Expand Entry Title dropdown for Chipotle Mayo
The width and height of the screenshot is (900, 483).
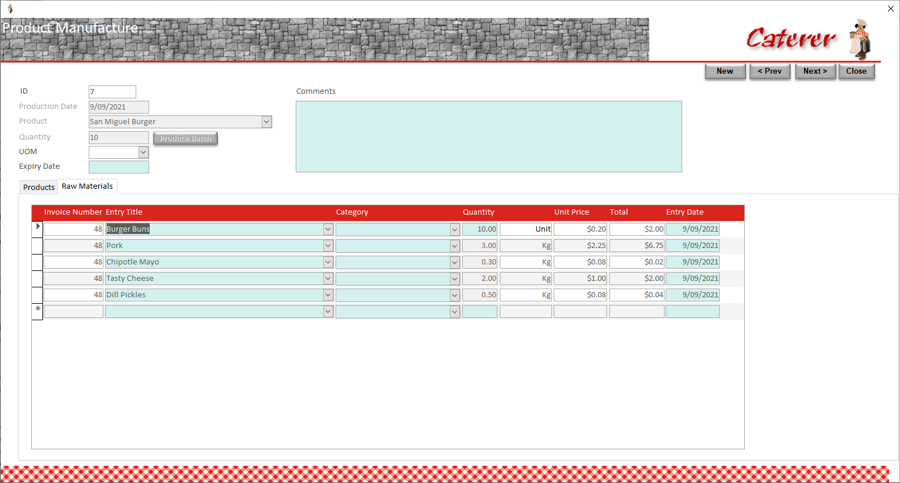[x=328, y=262]
